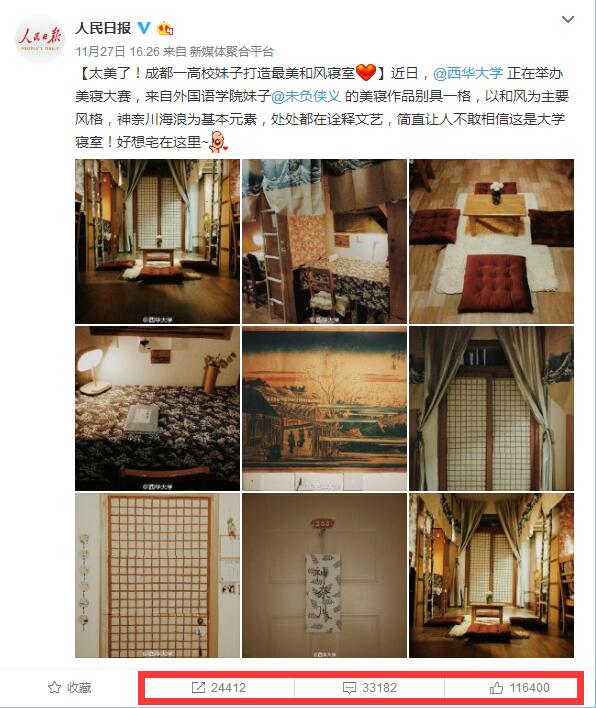Like the post with 116400 thumbs up
The height and width of the screenshot is (708, 596).
[519, 688]
